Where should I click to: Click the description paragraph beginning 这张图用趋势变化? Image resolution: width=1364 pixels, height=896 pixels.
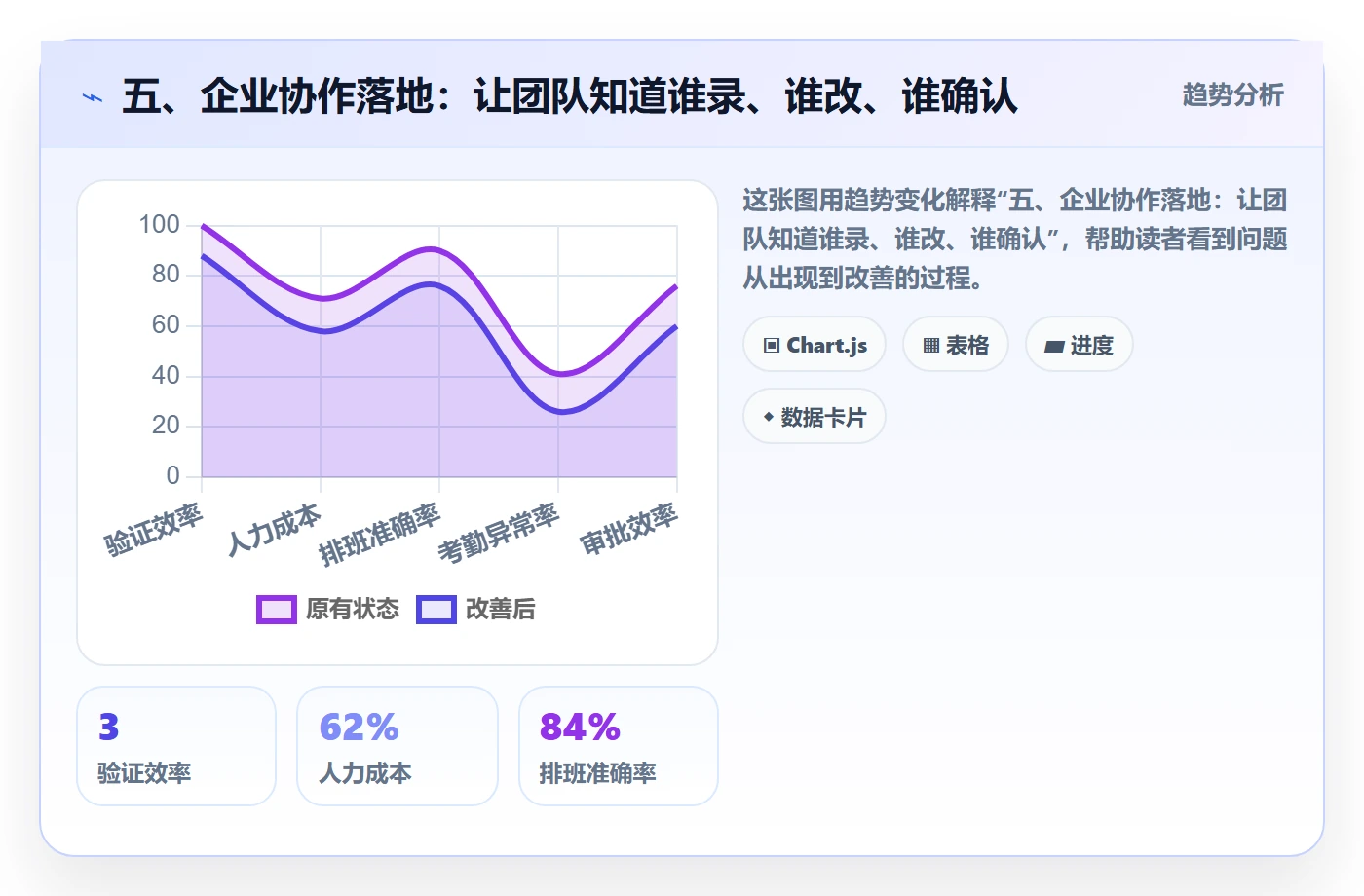tap(1015, 240)
